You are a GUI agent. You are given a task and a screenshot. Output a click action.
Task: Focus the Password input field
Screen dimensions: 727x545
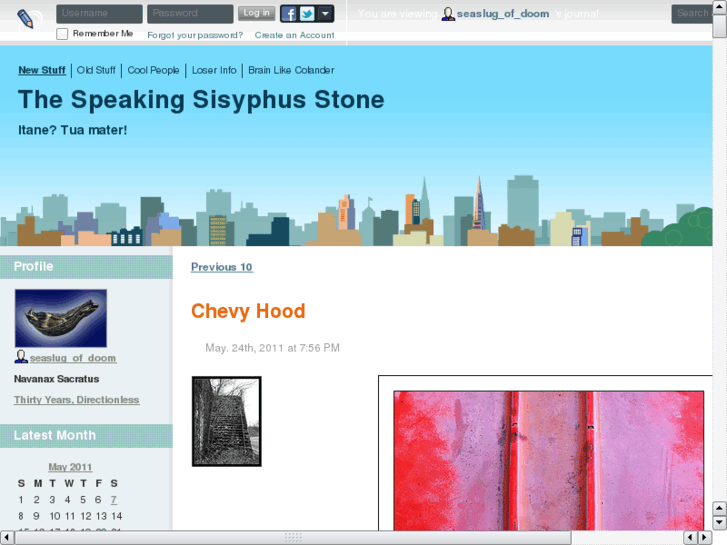coord(190,14)
